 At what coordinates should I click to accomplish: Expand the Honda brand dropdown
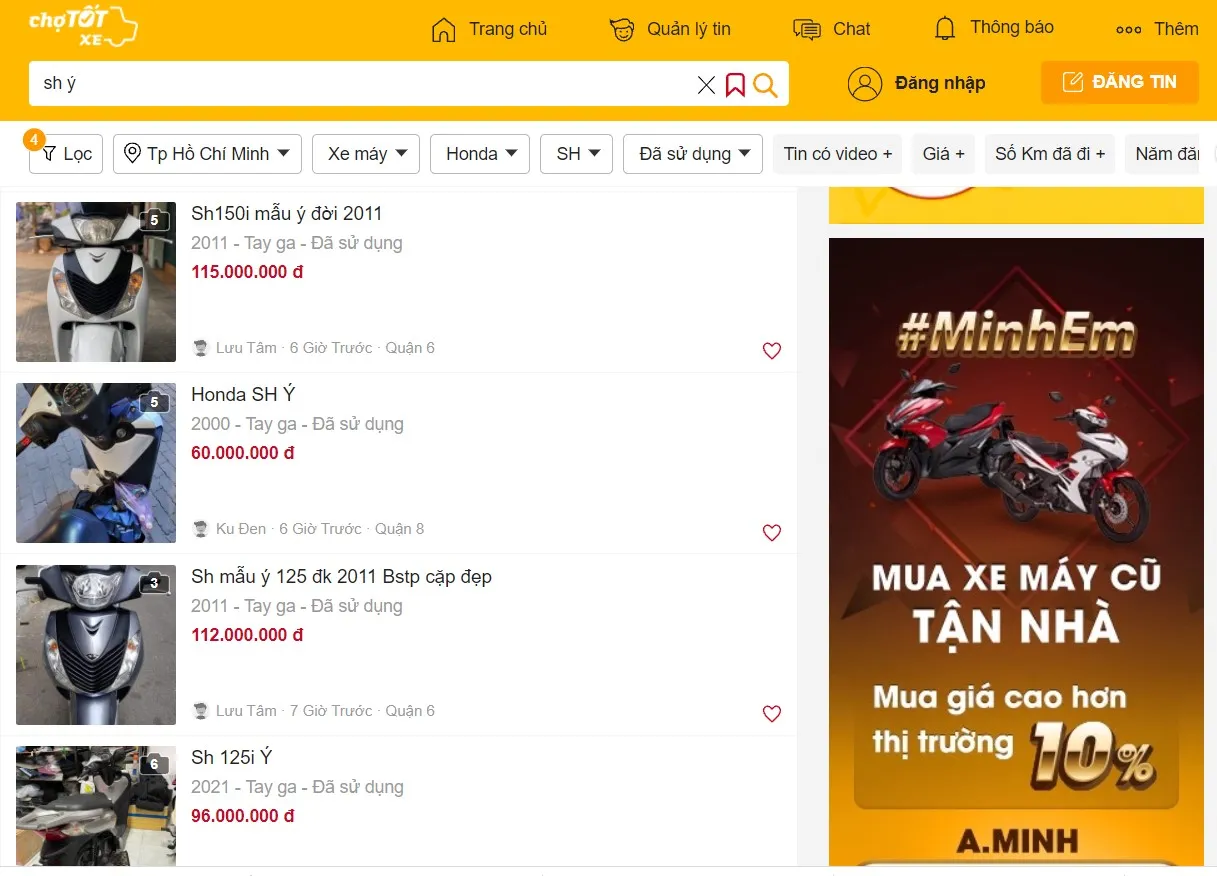[479, 154]
